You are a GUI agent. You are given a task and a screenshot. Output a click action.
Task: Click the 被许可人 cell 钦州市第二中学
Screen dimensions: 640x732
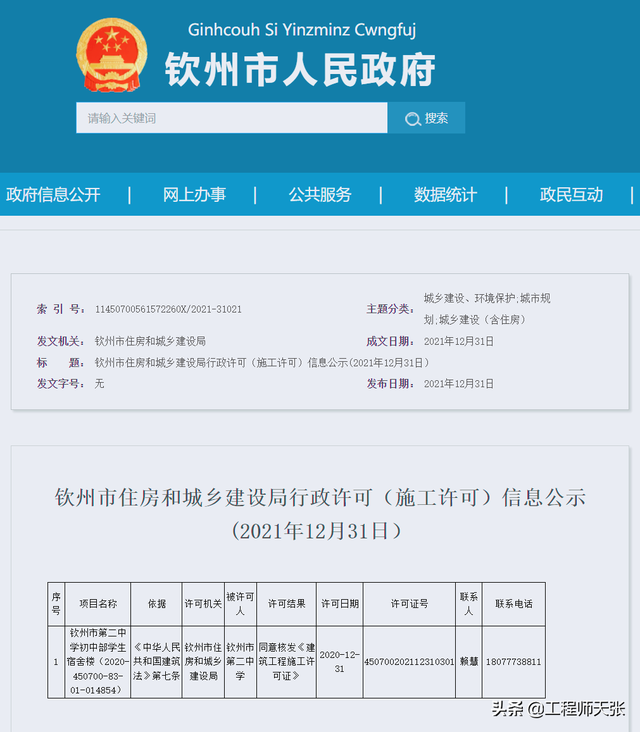click(x=240, y=662)
